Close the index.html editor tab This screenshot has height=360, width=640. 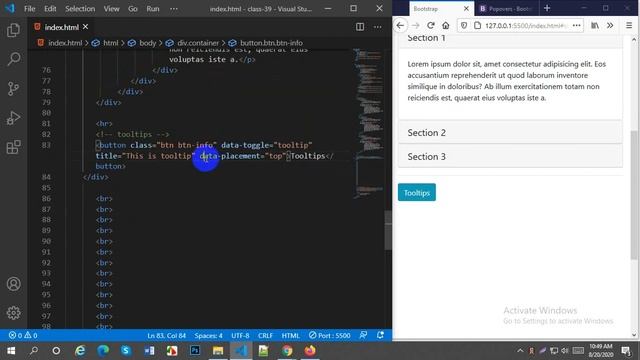click(x=85, y=27)
